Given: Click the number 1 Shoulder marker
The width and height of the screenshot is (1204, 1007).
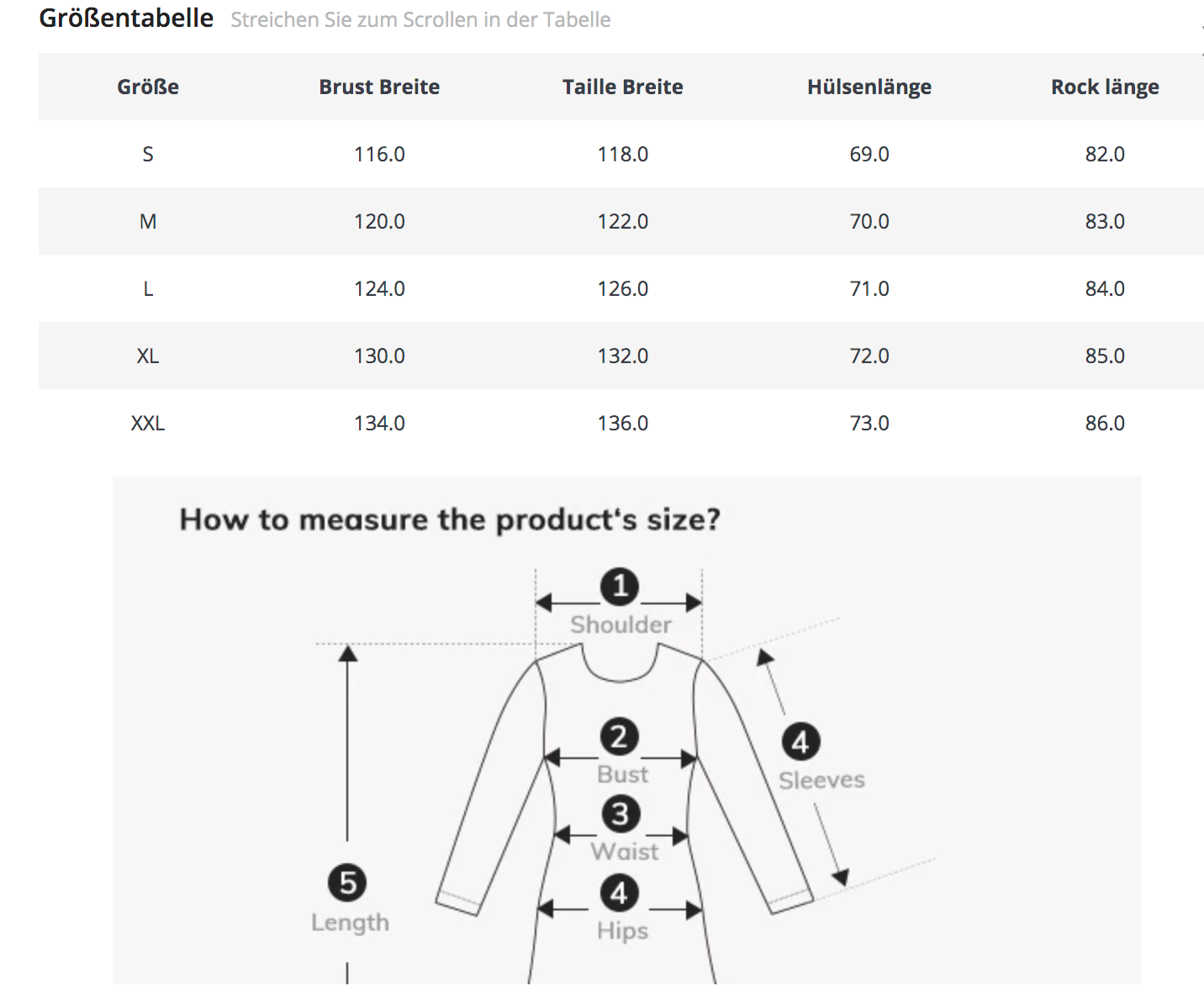Looking at the screenshot, I should pyautogui.click(x=620, y=586).
